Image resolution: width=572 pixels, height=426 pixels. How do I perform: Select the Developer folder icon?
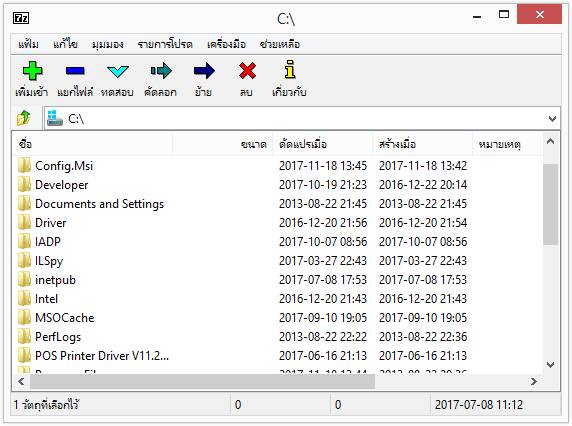coord(24,184)
